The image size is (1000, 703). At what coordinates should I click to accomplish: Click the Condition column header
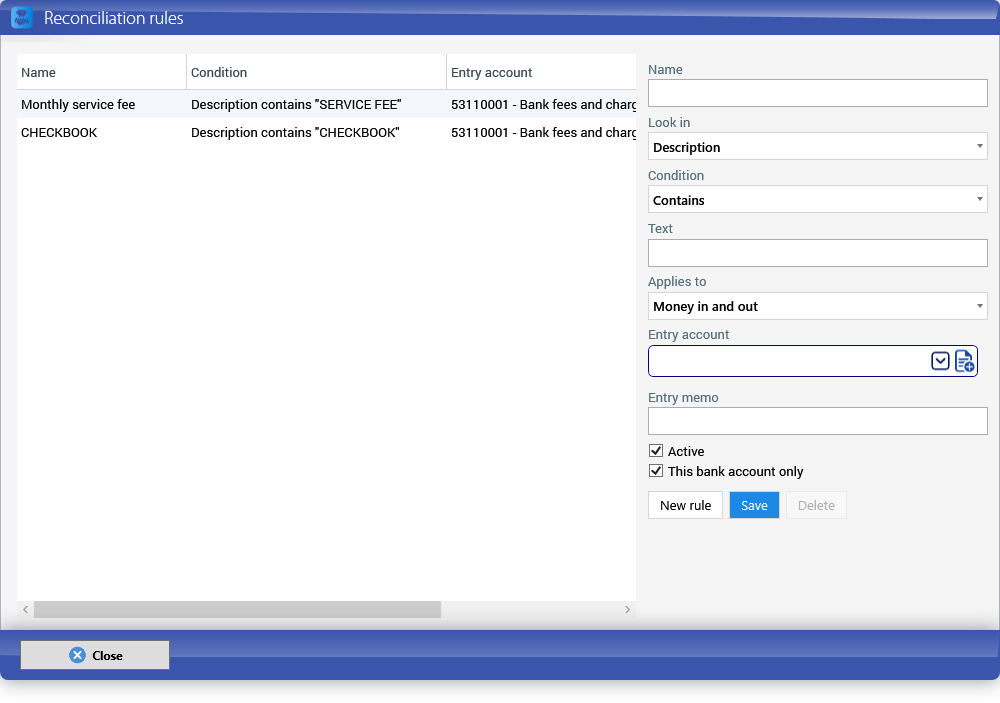(x=316, y=72)
